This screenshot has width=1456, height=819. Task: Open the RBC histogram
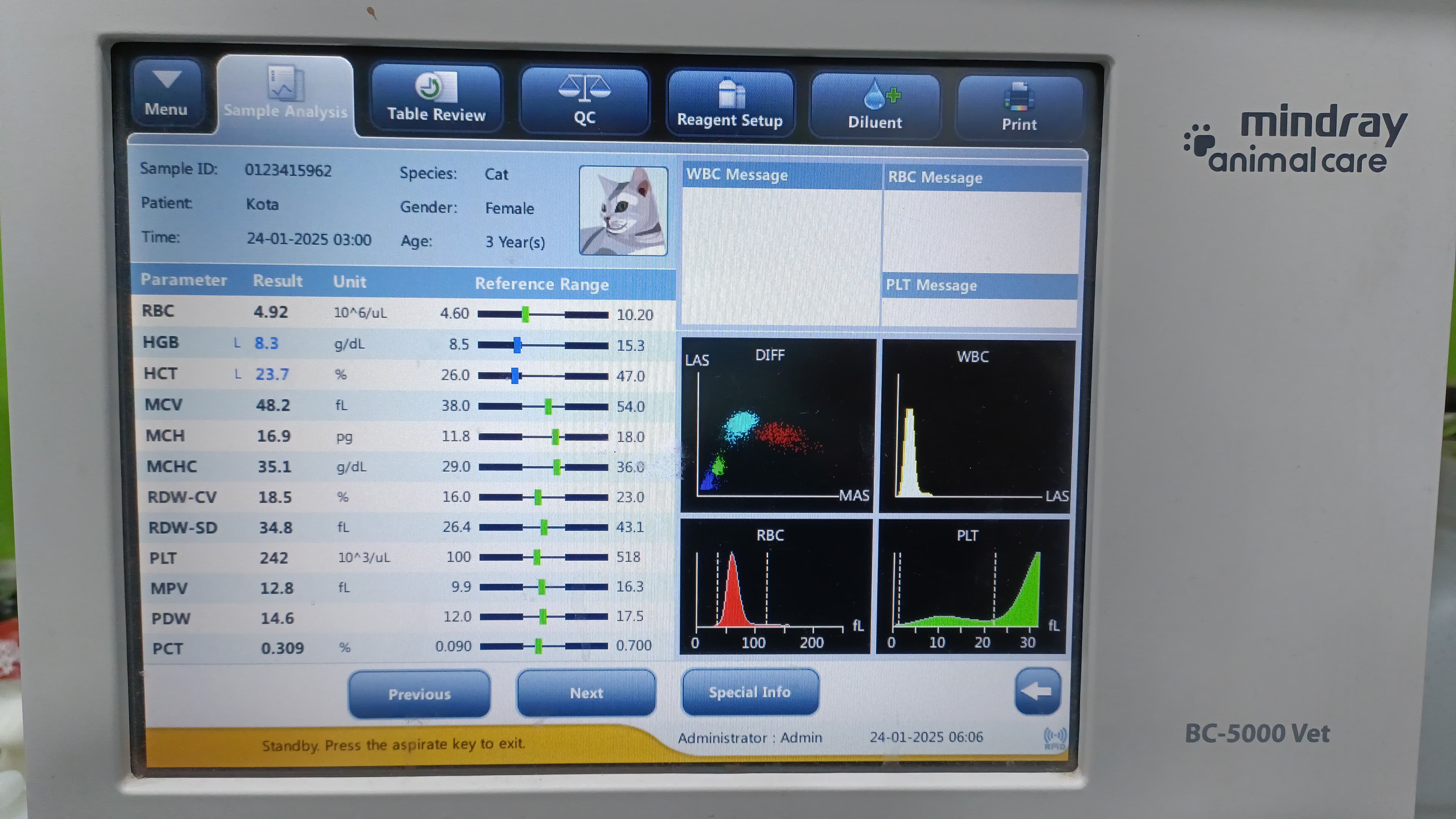pos(775,586)
